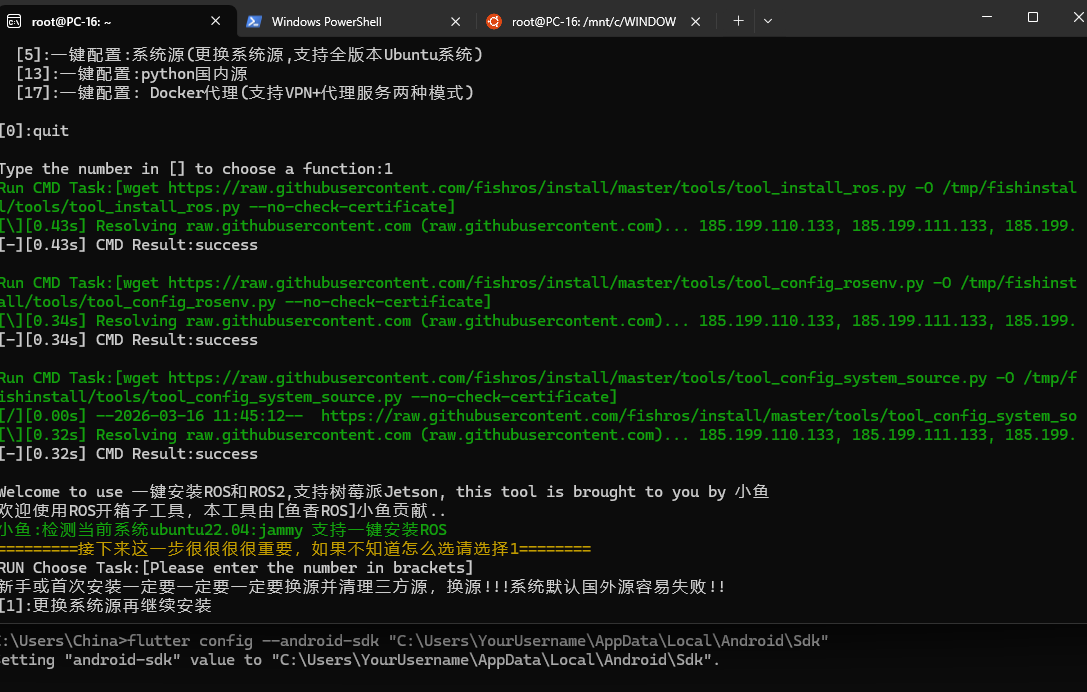Image resolution: width=1087 pixels, height=692 pixels.
Task: Click the '[\][0.43s] Resolving raw.githubusercontent.com' line
Action: (x=538, y=226)
